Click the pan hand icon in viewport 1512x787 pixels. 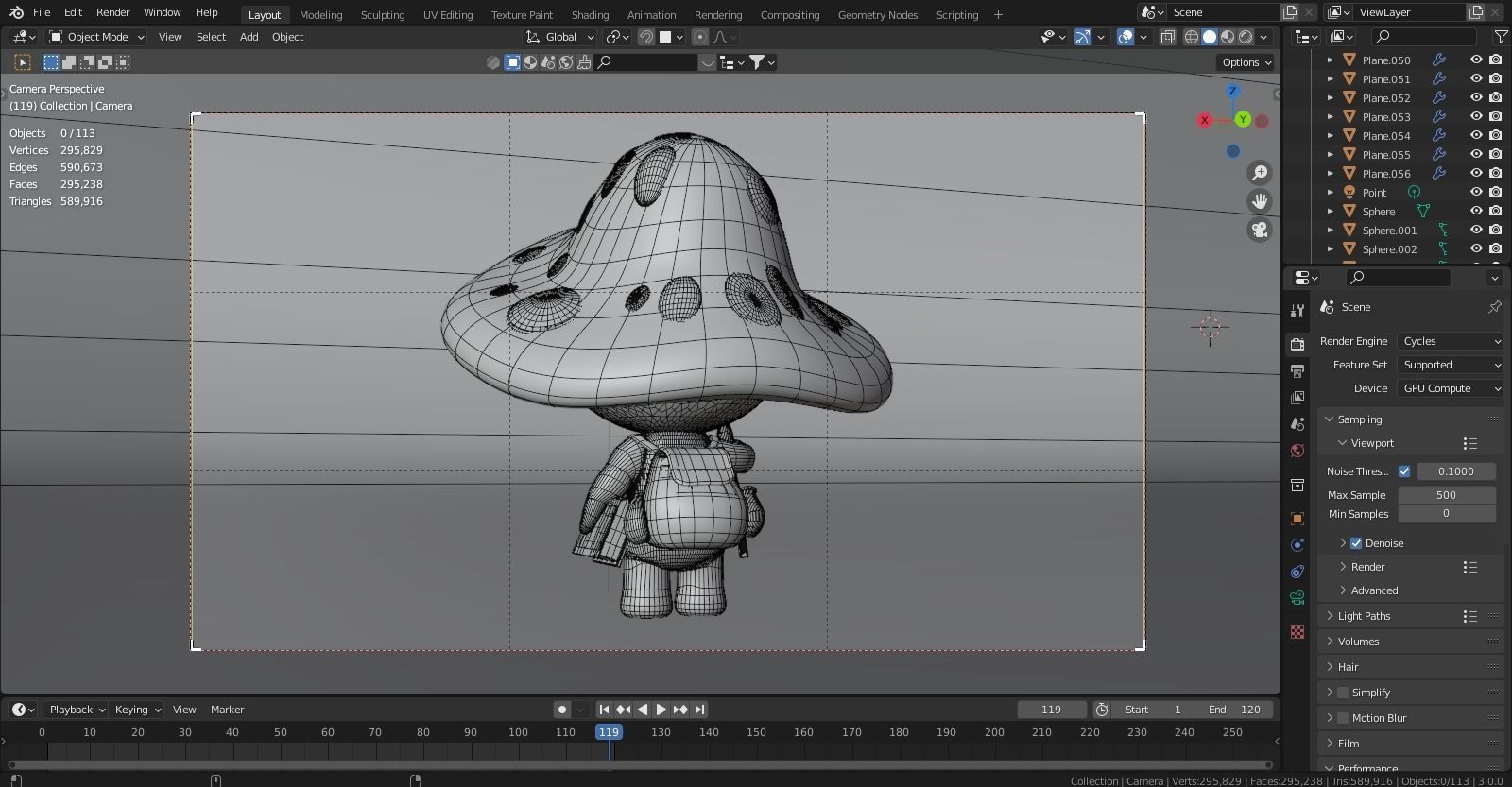pyautogui.click(x=1260, y=201)
